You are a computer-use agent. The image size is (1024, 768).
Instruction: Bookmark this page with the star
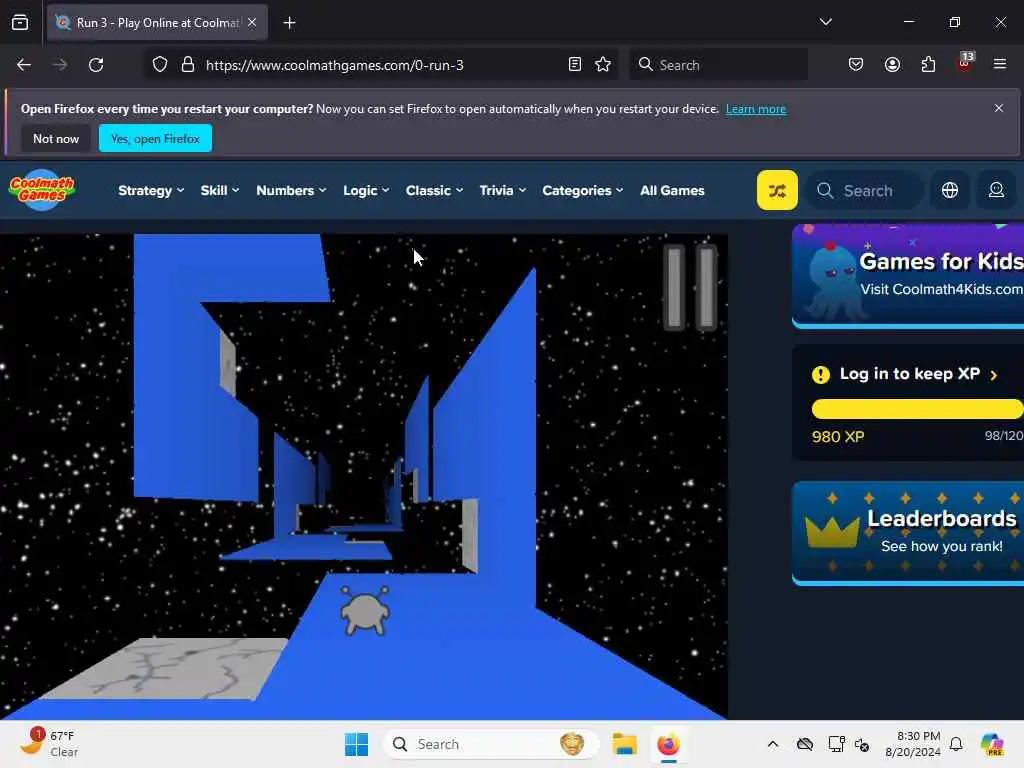pos(603,65)
